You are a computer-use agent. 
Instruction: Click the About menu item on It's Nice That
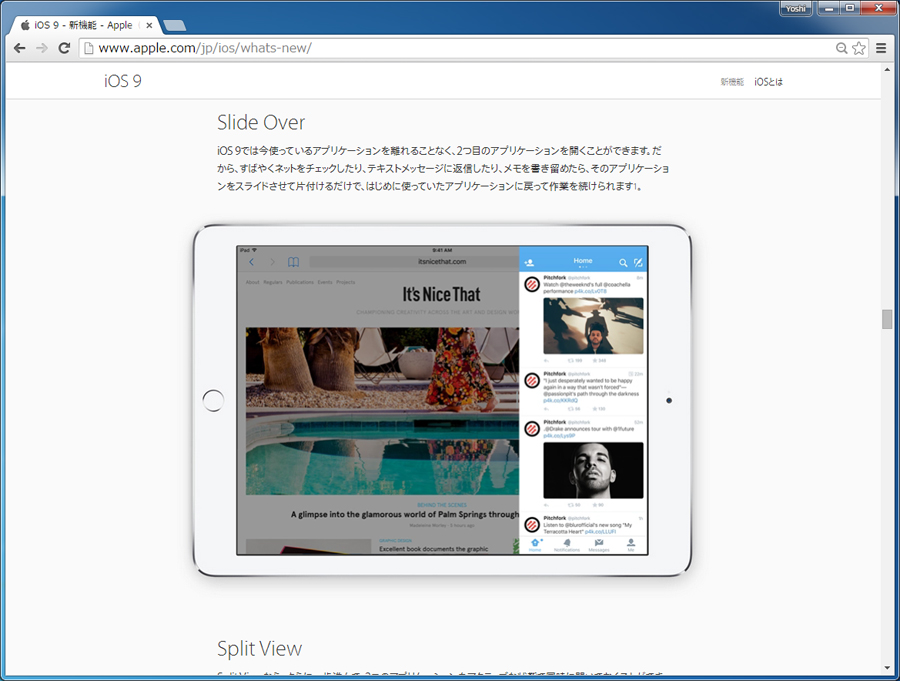[x=253, y=283]
